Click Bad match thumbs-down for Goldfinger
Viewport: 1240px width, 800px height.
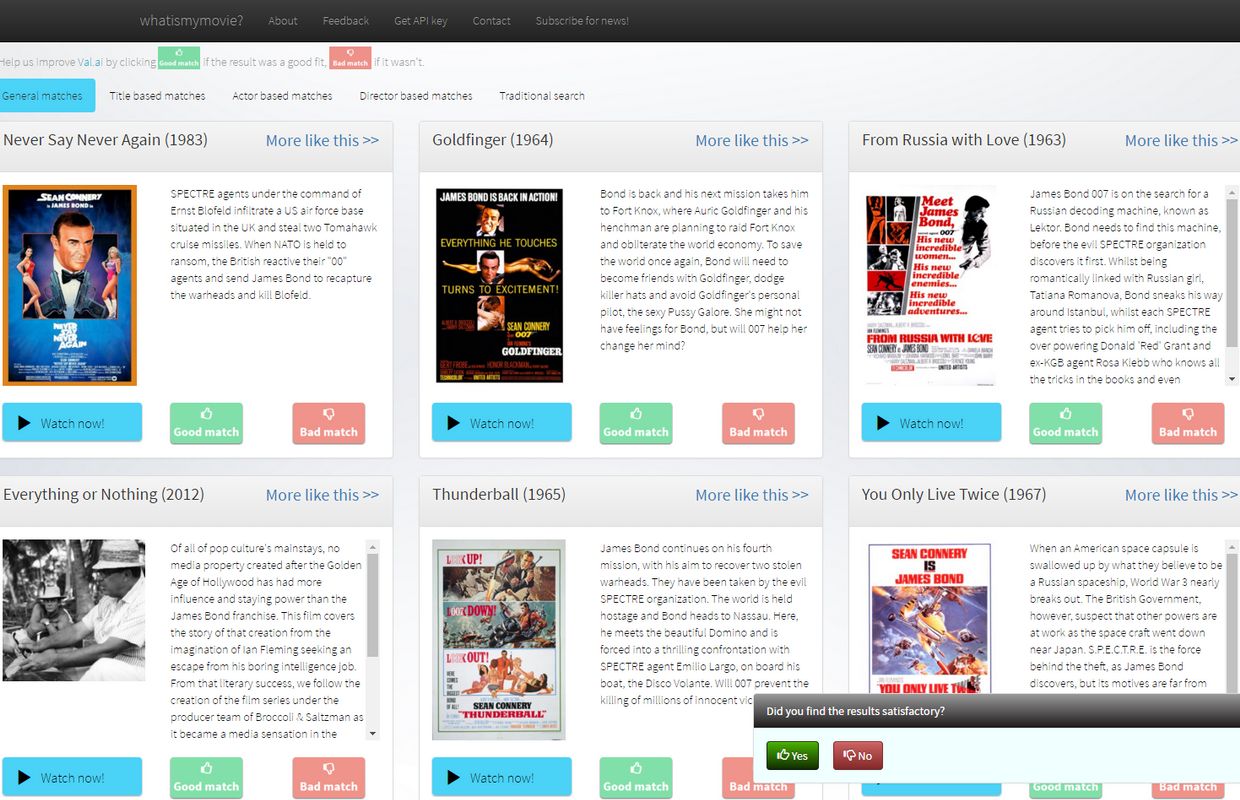[x=758, y=423]
